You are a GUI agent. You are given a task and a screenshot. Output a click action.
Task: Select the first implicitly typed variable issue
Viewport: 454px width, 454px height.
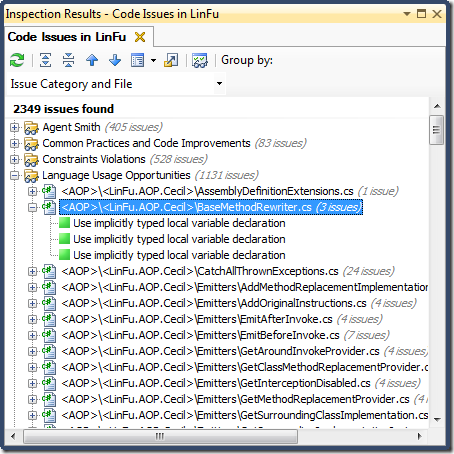(179, 223)
